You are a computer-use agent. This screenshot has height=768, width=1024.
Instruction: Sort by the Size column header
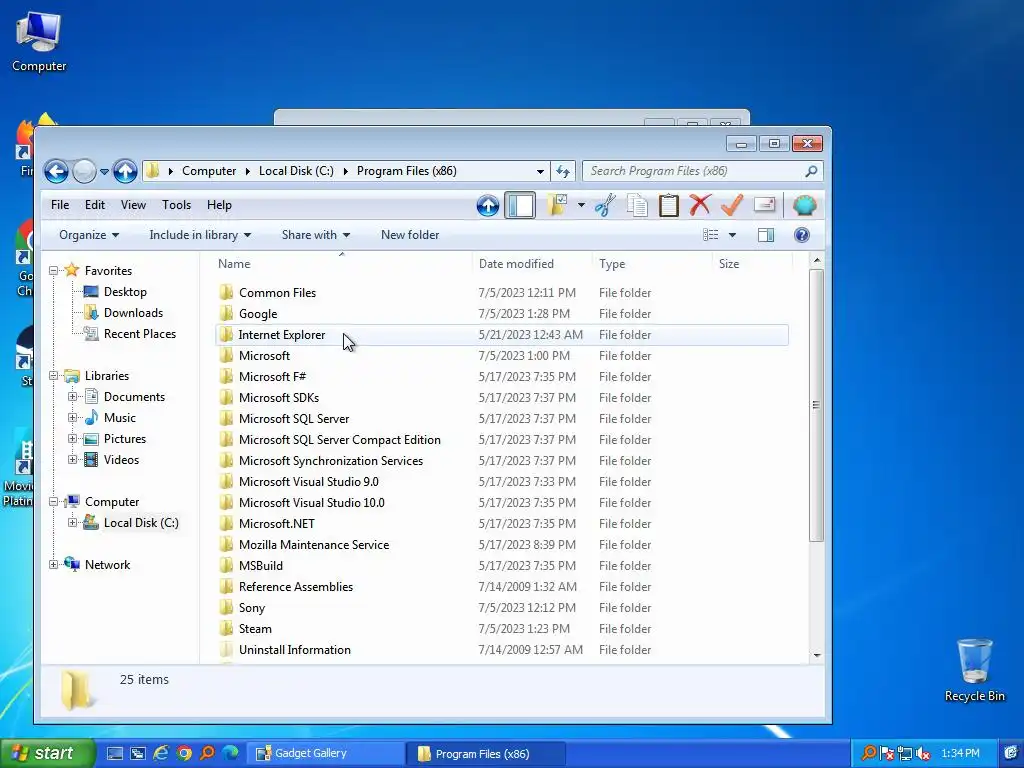tap(752, 264)
